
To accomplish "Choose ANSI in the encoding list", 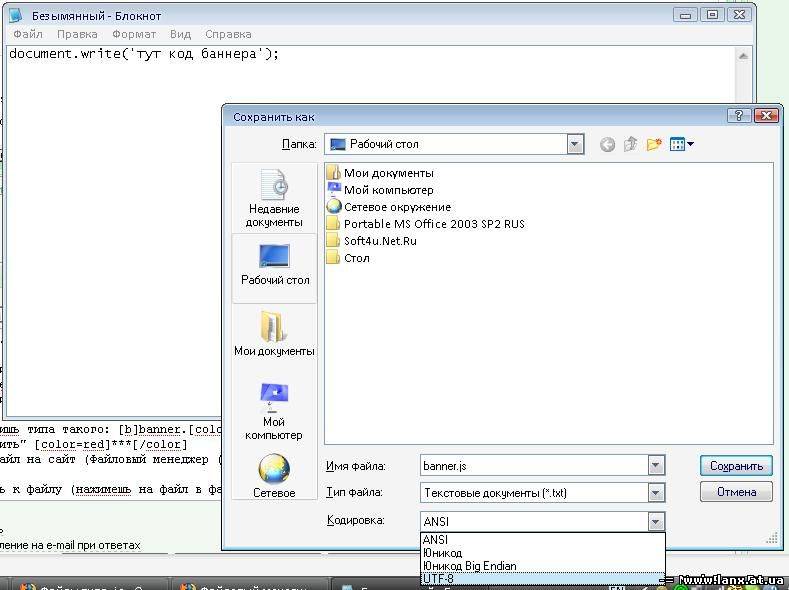I will (542, 540).
